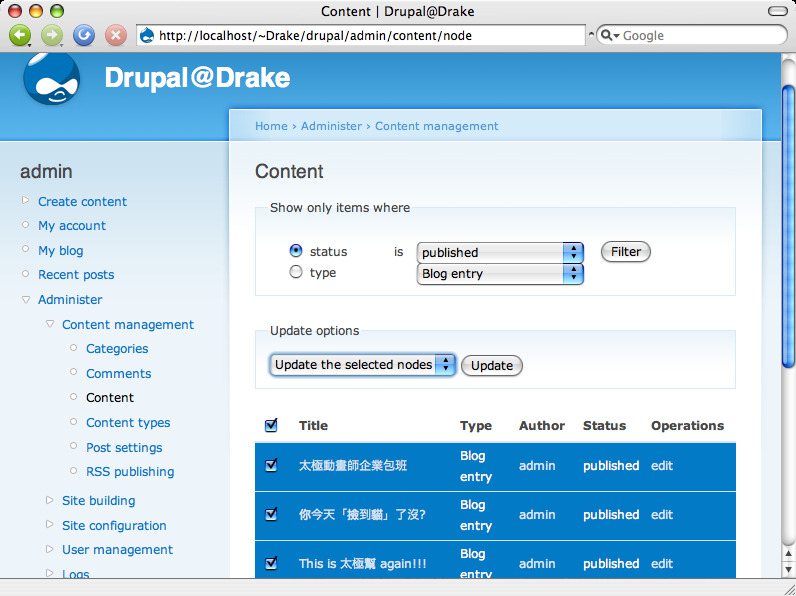The height and width of the screenshot is (596, 796).
Task: Reload the page with the blue refresh button
Action: [x=84, y=35]
